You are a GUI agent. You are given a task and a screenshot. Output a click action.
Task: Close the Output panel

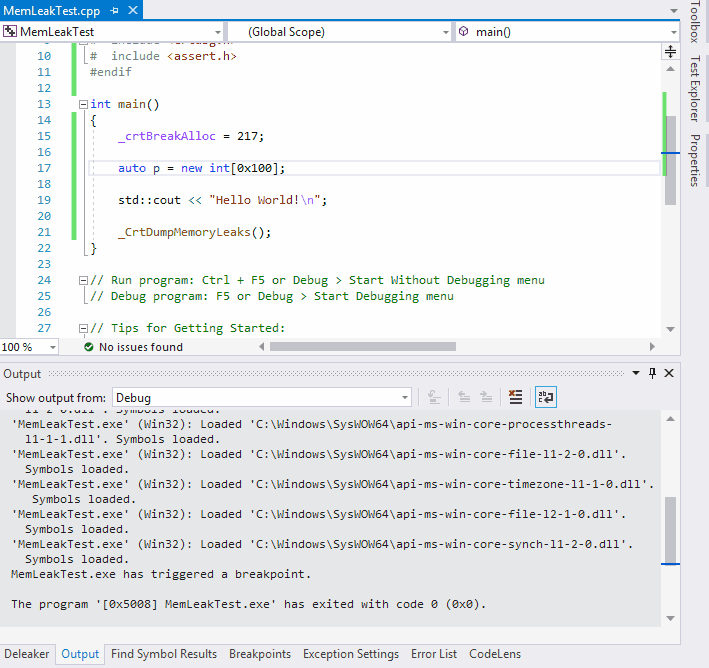[669, 373]
